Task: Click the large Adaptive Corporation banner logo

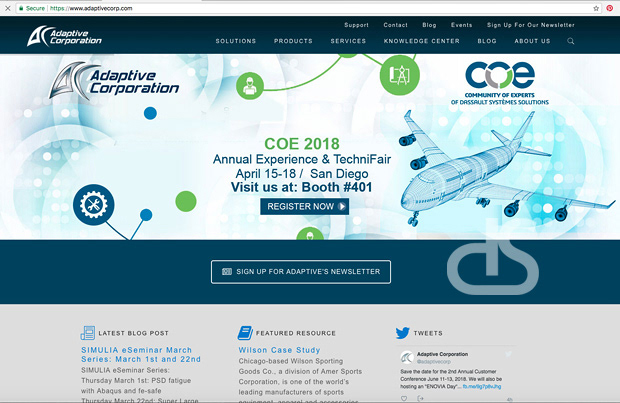Action: coord(114,81)
